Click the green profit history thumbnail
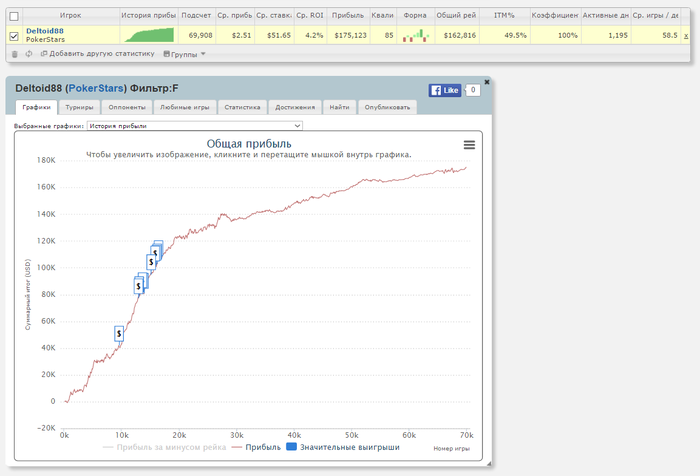Screen dimensions: 700x476 pos(149,35)
